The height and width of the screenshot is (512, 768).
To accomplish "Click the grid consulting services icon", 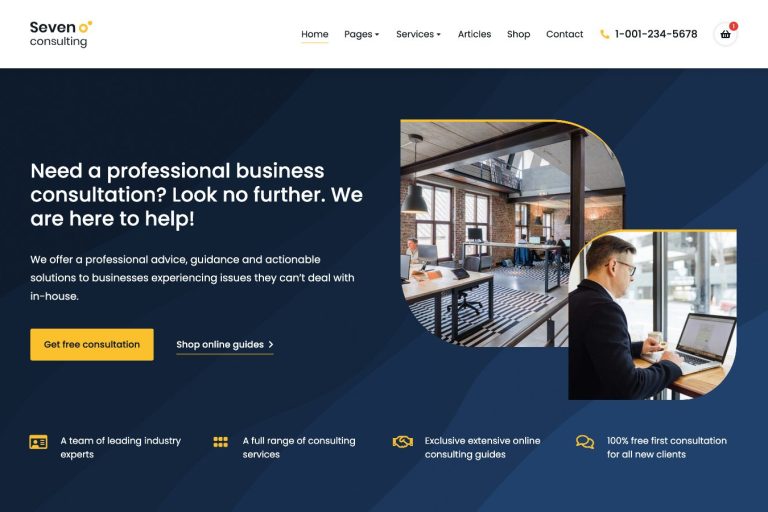I will point(220,442).
